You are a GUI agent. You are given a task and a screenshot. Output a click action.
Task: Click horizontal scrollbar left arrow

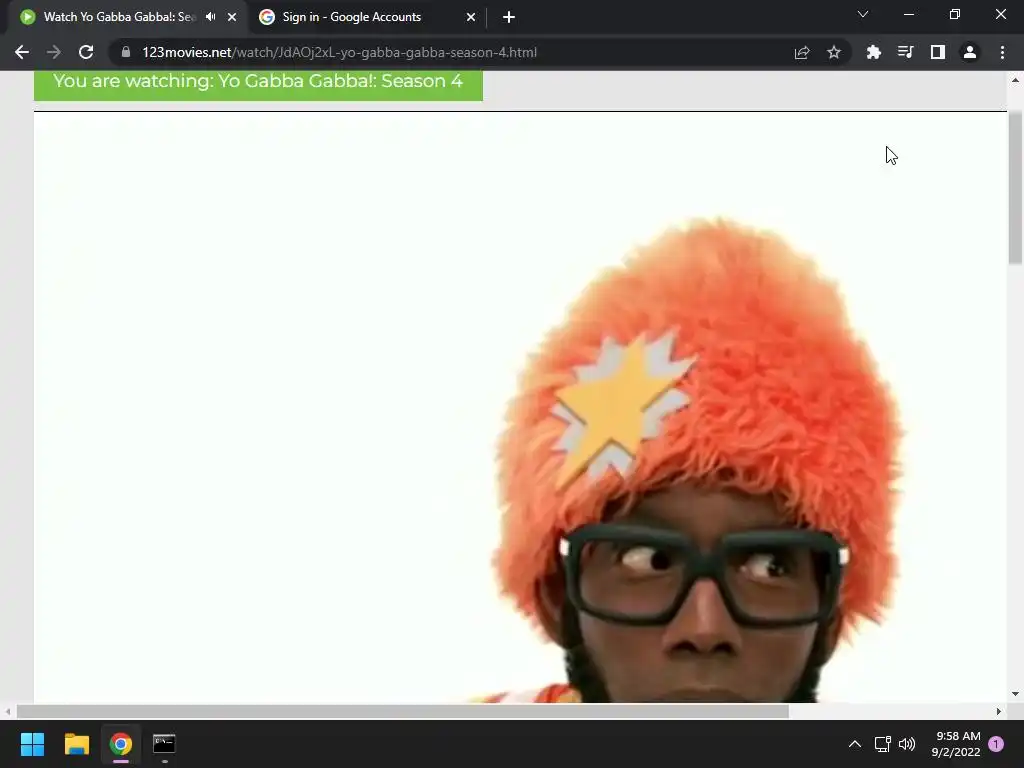tap(8, 711)
